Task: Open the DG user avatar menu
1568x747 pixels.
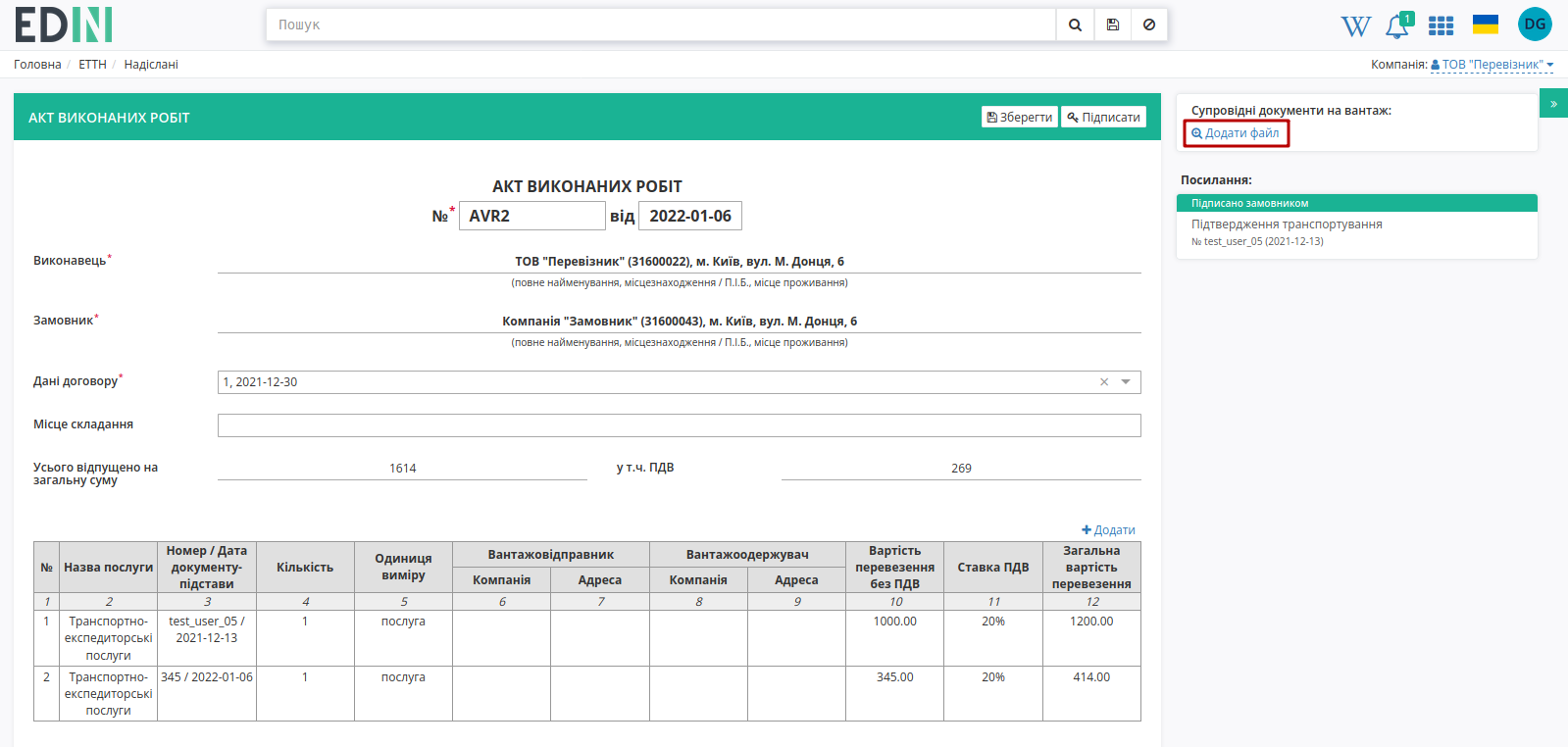Action: coord(1535,25)
